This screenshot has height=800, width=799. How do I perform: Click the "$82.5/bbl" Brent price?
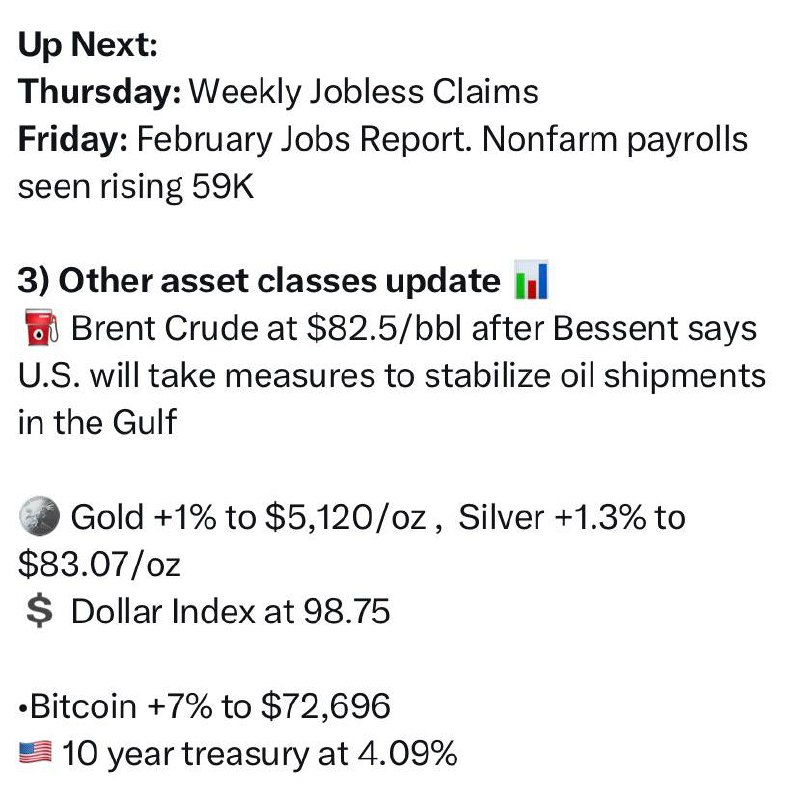click(384, 328)
